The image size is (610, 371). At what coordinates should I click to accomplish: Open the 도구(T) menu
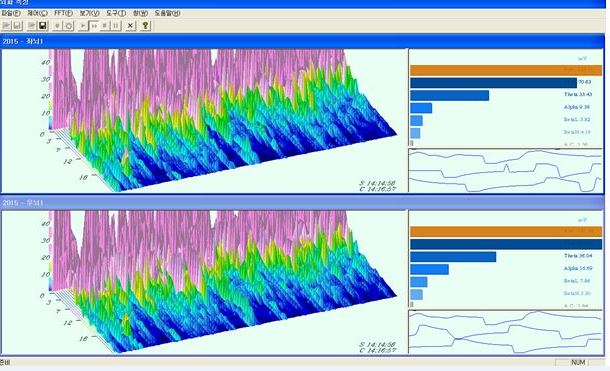pos(116,13)
